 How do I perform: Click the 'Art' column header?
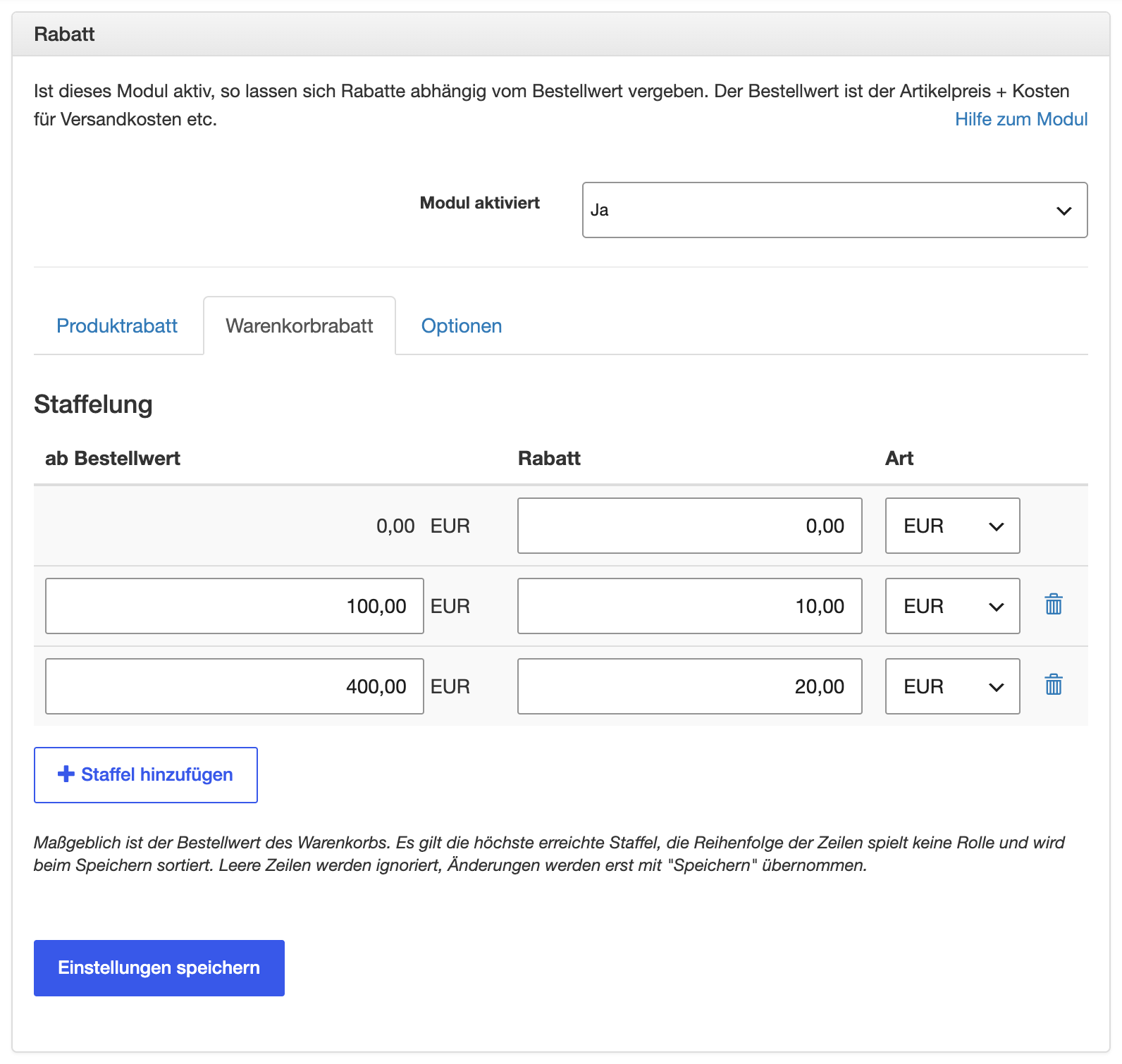click(x=899, y=458)
